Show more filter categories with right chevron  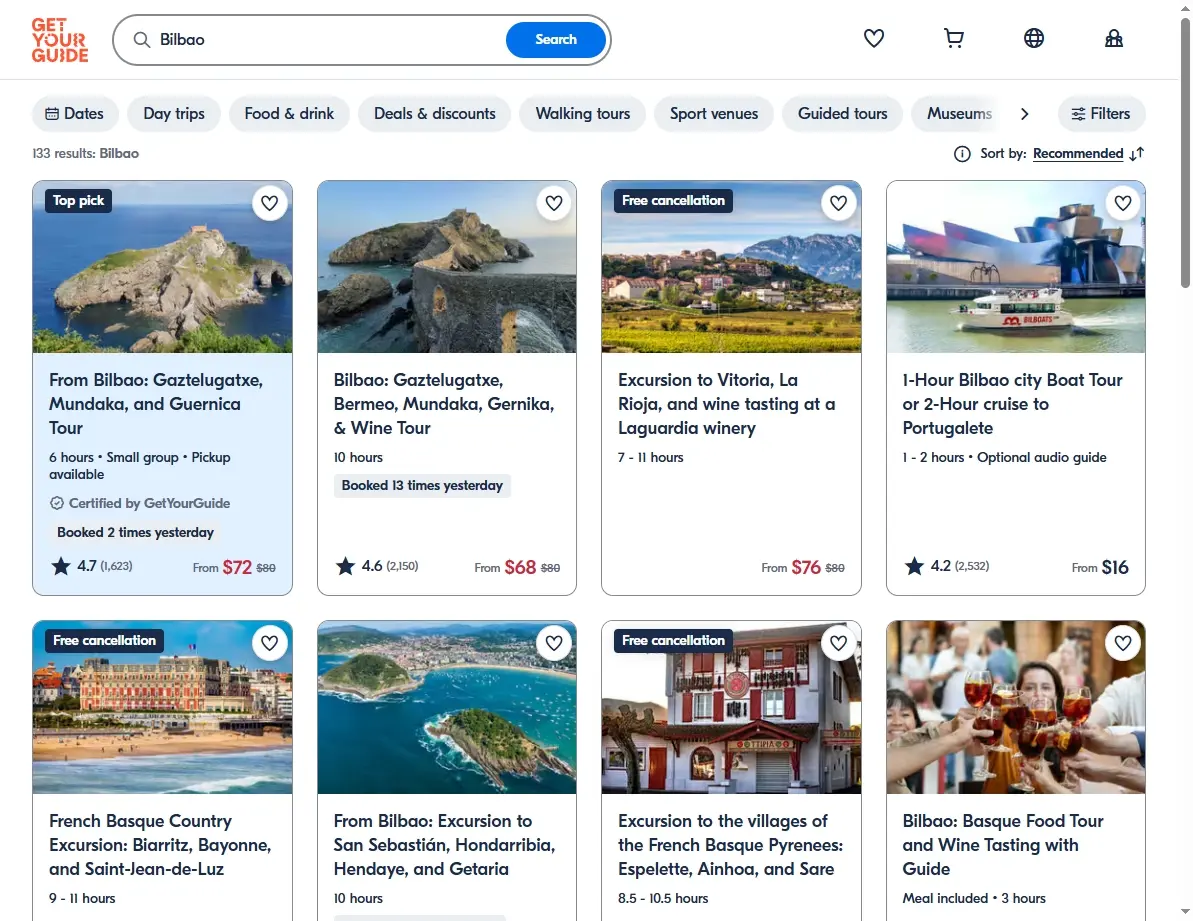(1025, 113)
